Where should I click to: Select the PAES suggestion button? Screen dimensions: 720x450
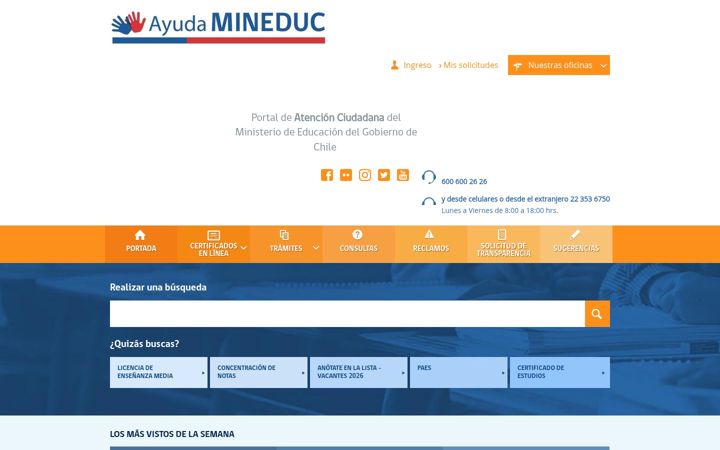[x=459, y=372]
